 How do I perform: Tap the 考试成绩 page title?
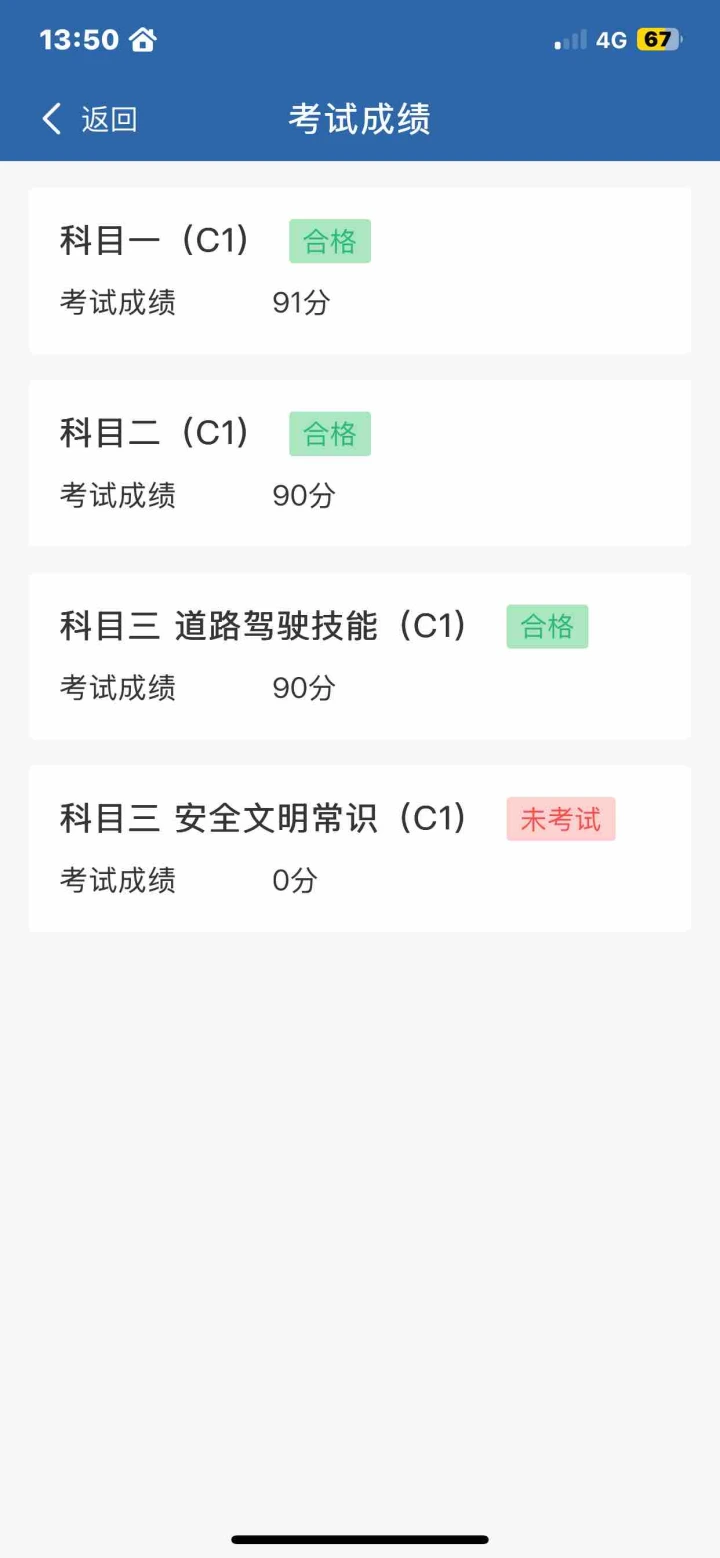coord(359,119)
